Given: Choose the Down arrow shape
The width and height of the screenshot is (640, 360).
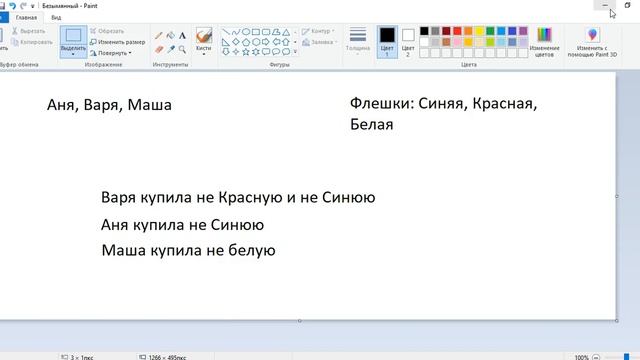Looking at the screenshot, I should (x=226, y=52).
